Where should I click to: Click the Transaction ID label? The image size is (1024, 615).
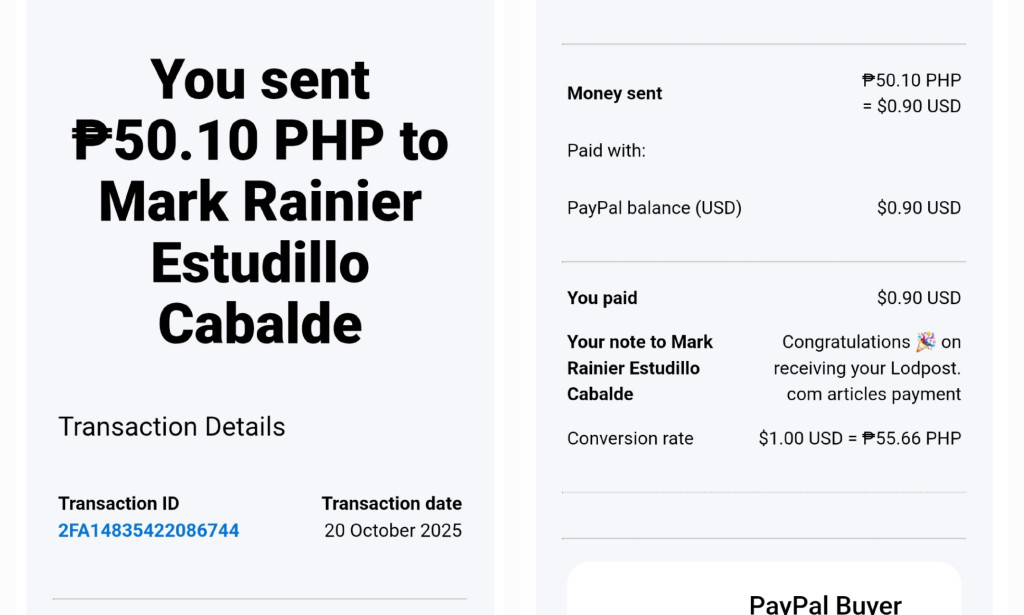click(118, 503)
